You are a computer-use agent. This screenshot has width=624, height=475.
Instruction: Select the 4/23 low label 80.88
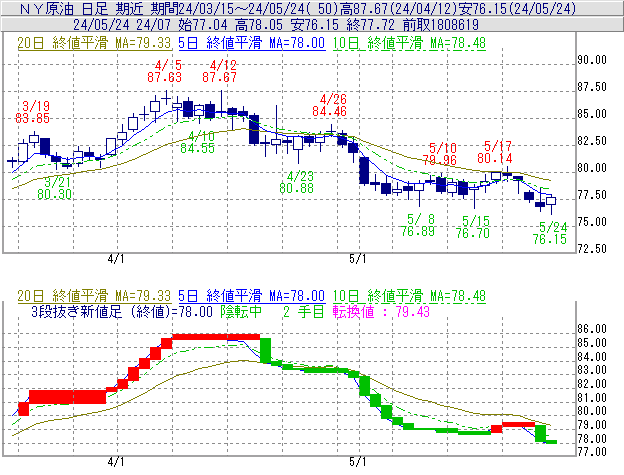296,182
